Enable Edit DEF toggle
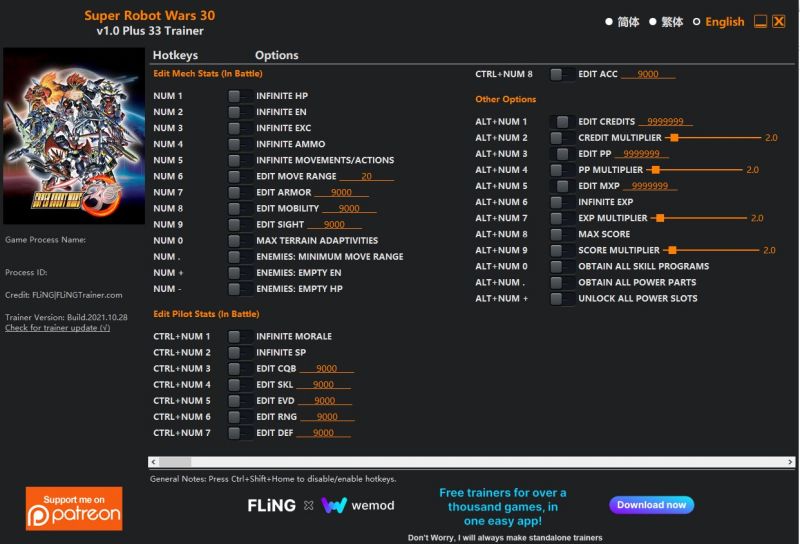This screenshot has width=800, height=544. click(240, 433)
